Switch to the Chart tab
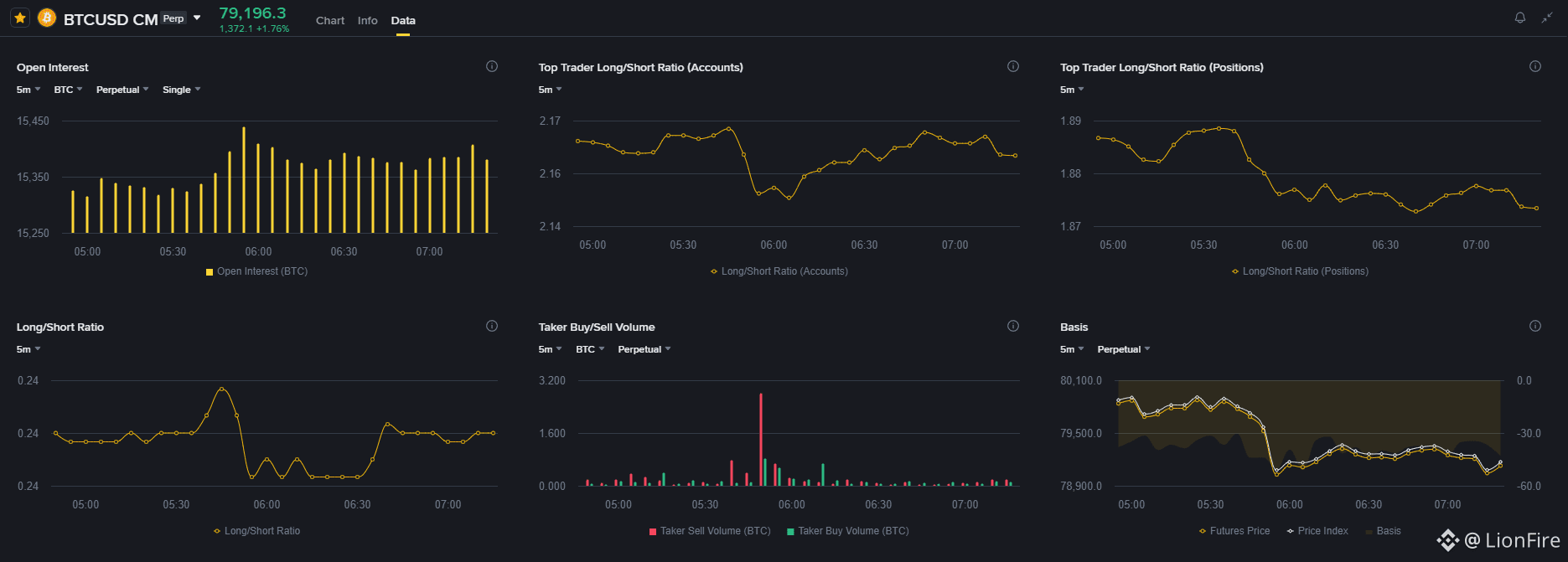 coord(330,20)
